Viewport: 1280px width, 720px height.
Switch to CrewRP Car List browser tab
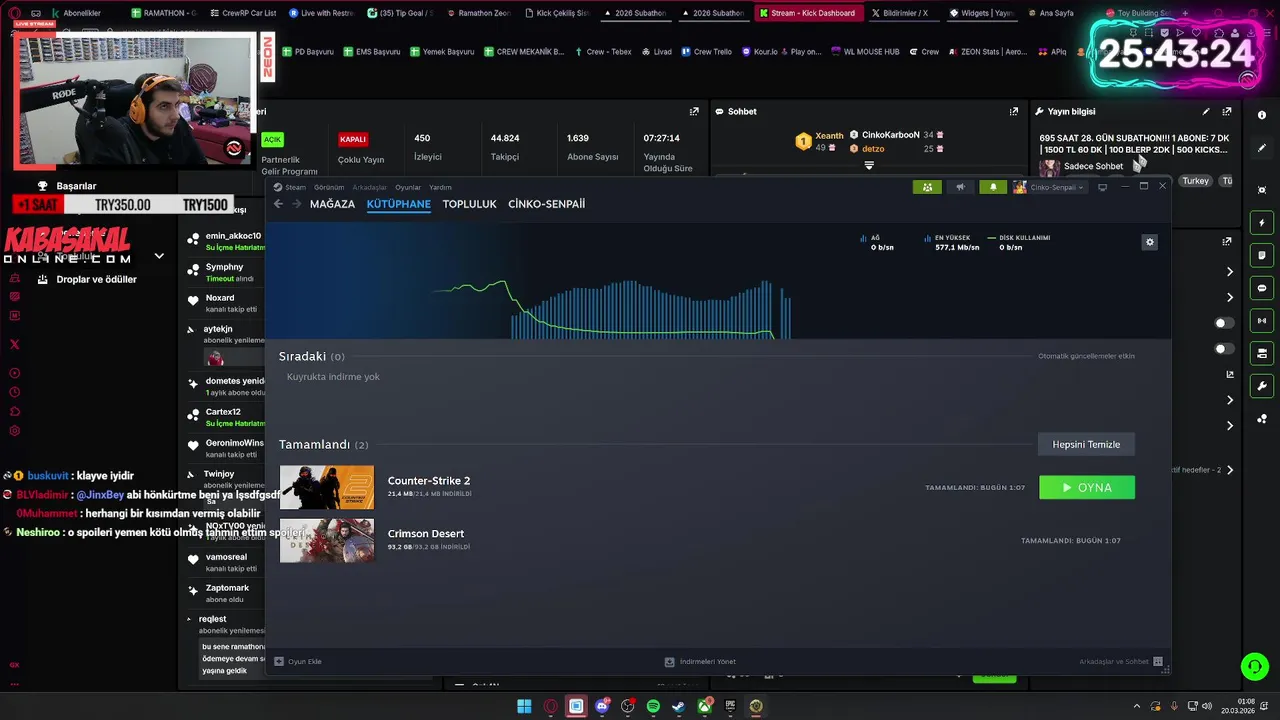tap(242, 13)
